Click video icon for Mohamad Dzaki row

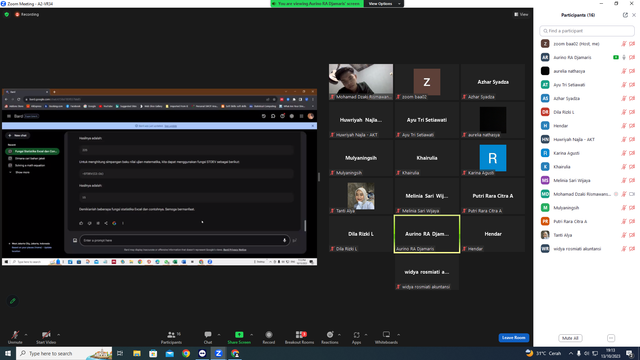click(x=632, y=194)
